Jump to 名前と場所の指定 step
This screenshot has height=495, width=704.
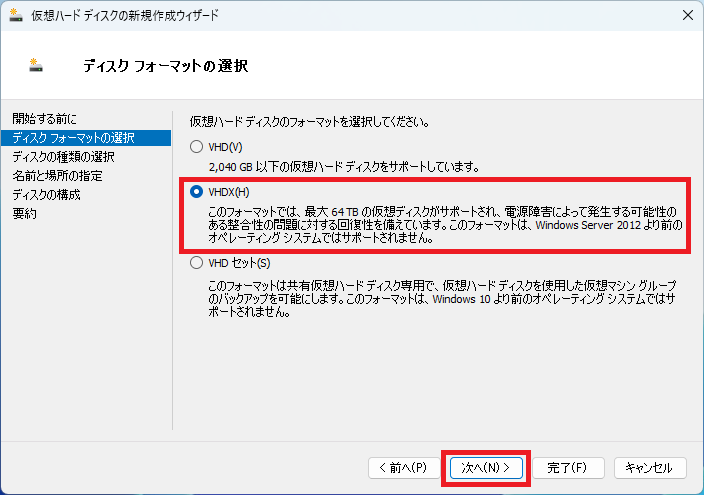click(x=57, y=176)
